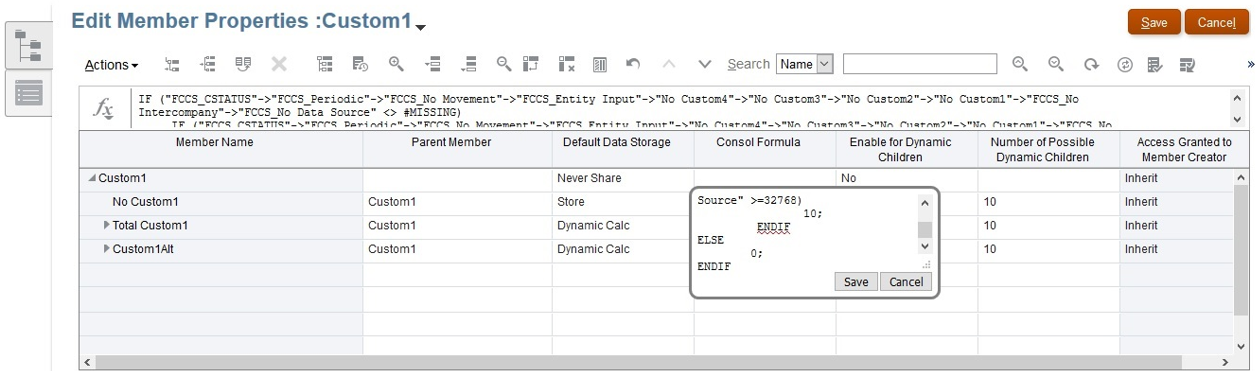The height and width of the screenshot is (371, 1256).
Task: Click the formula popup scrollbar down arrow
Action: [x=924, y=246]
